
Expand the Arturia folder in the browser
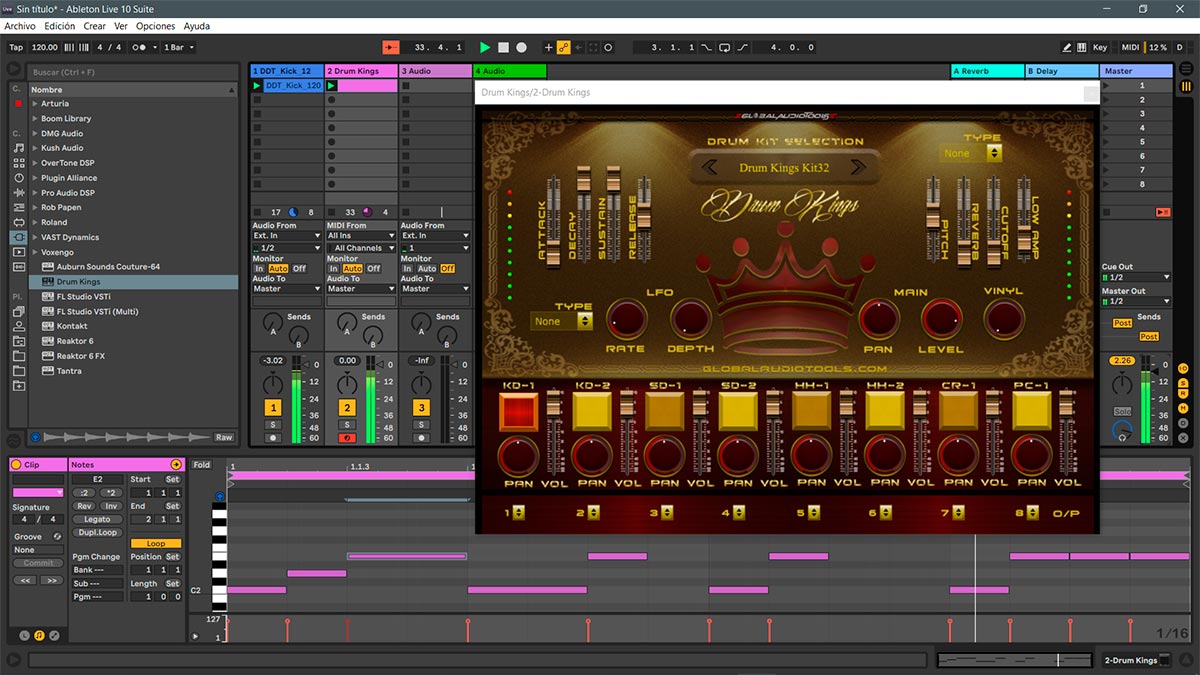(34, 104)
